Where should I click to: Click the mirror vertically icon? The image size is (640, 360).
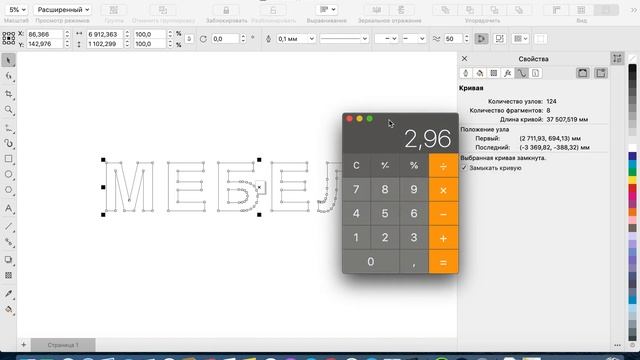pos(401,10)
